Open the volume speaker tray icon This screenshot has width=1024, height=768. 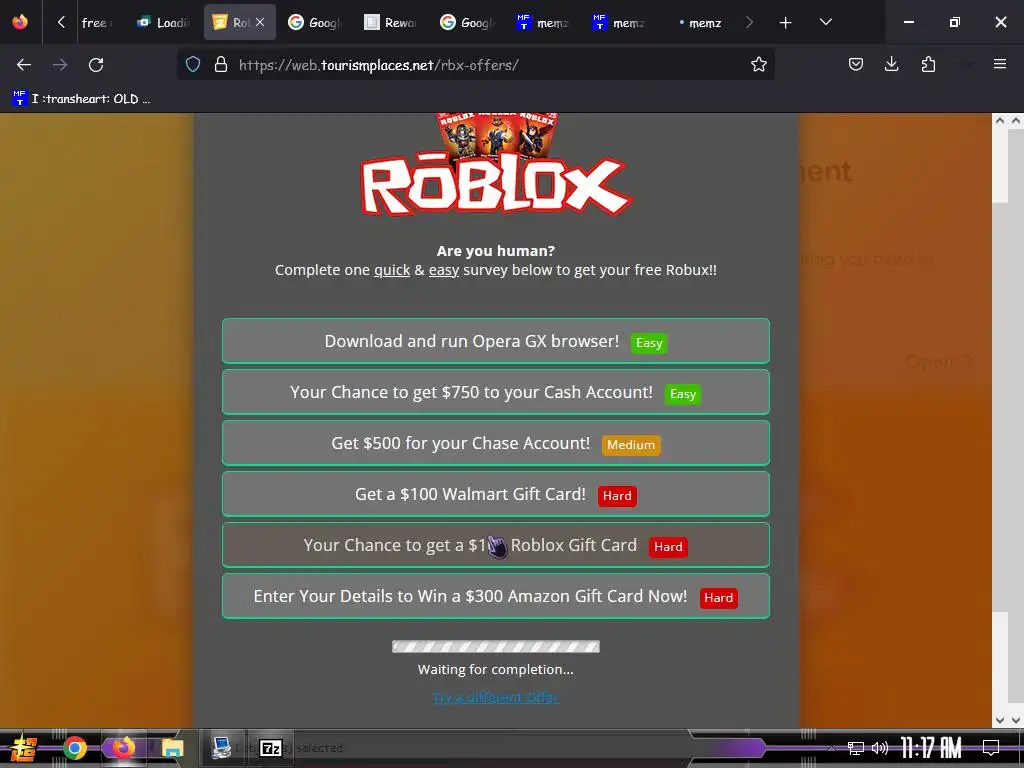pos(880,748)
